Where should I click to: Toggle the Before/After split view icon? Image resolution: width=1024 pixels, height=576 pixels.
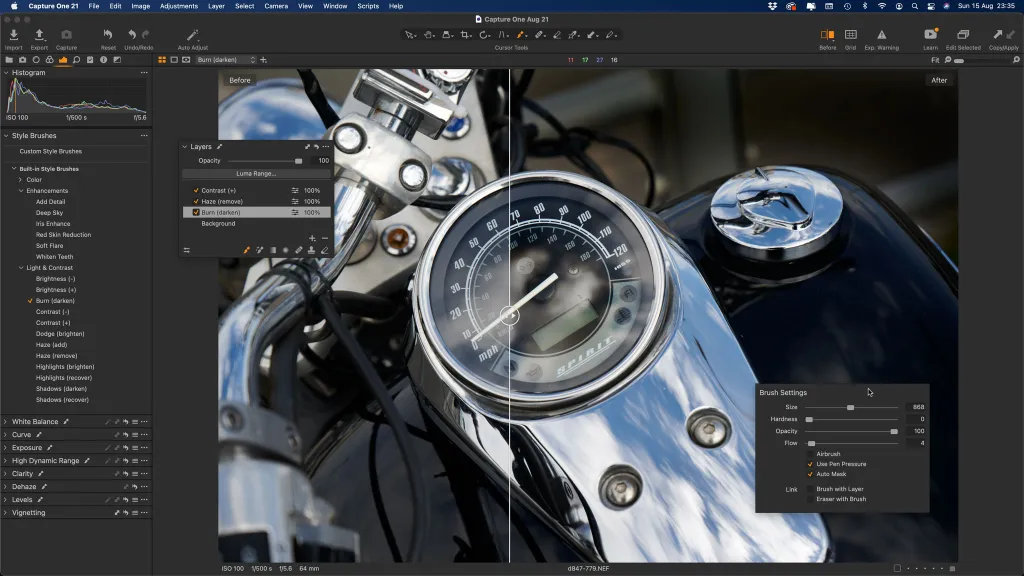tap(827, 35)
